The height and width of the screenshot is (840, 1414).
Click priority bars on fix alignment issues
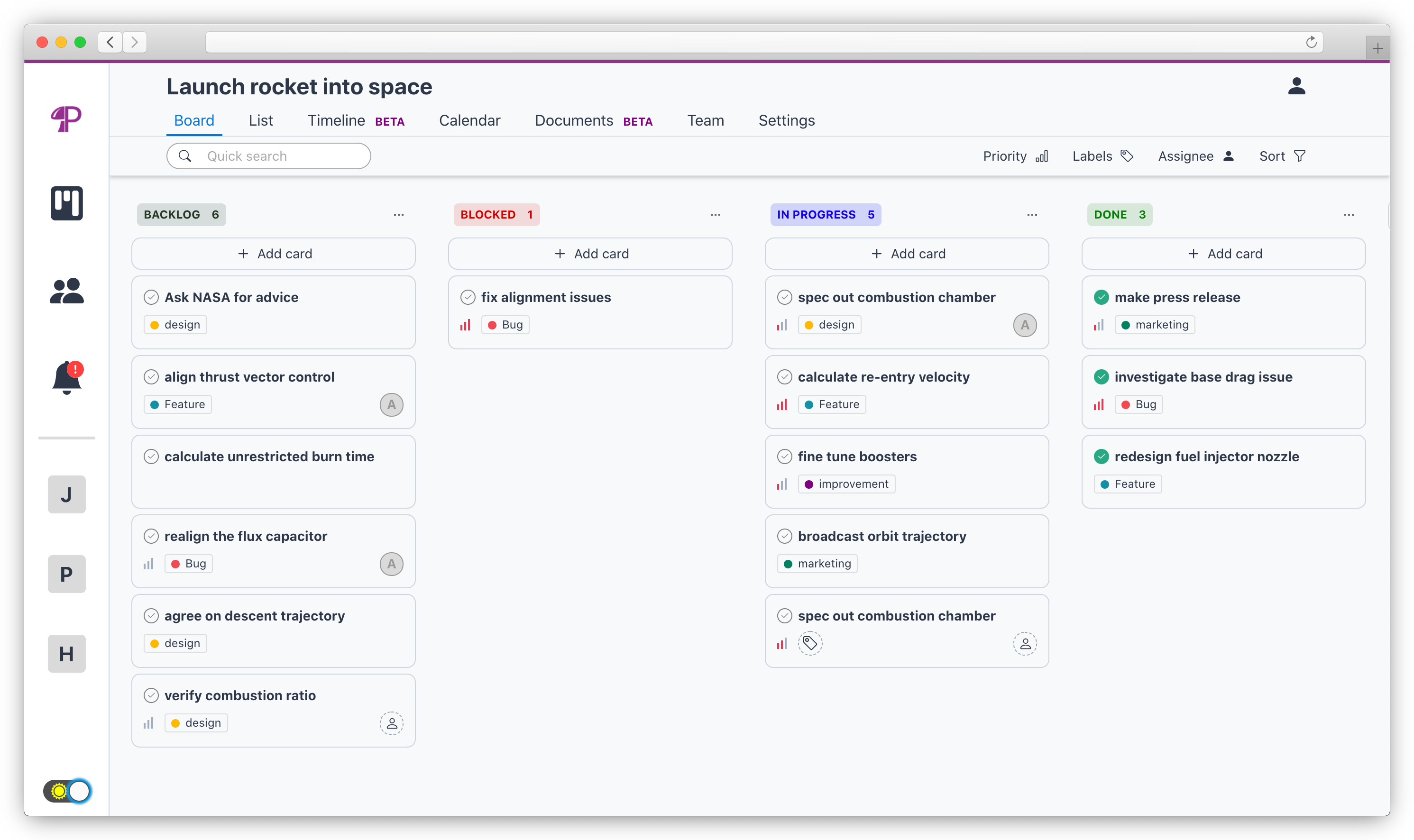click(465, 325)
